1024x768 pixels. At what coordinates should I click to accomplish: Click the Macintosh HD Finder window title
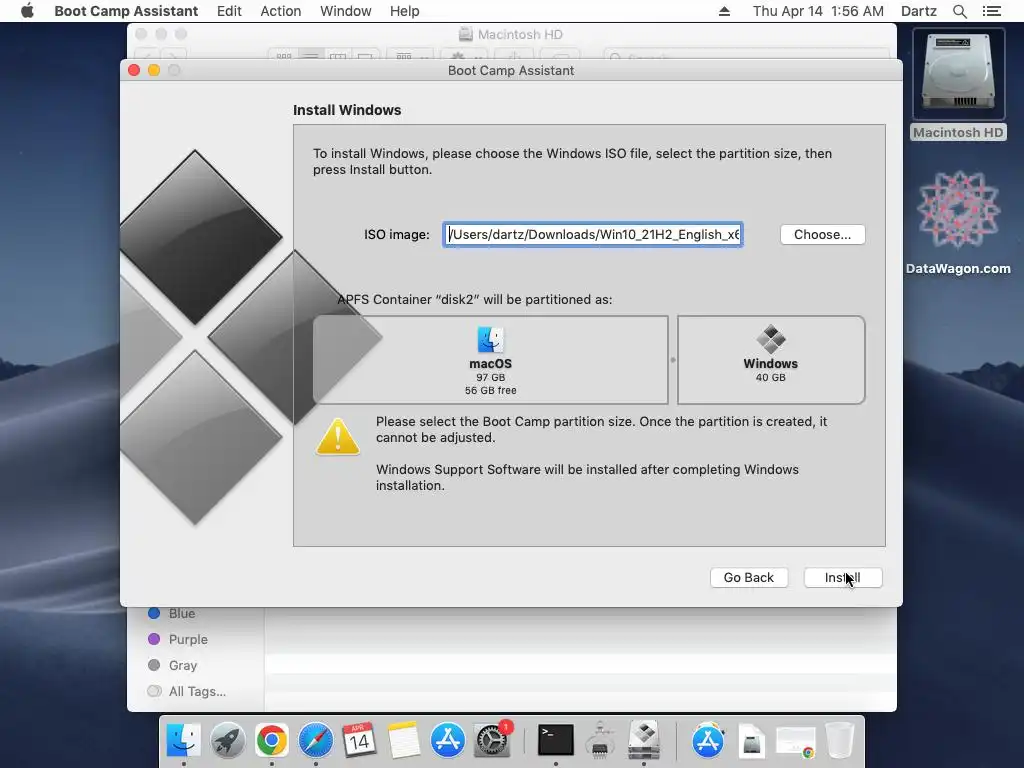pos(520,35)
